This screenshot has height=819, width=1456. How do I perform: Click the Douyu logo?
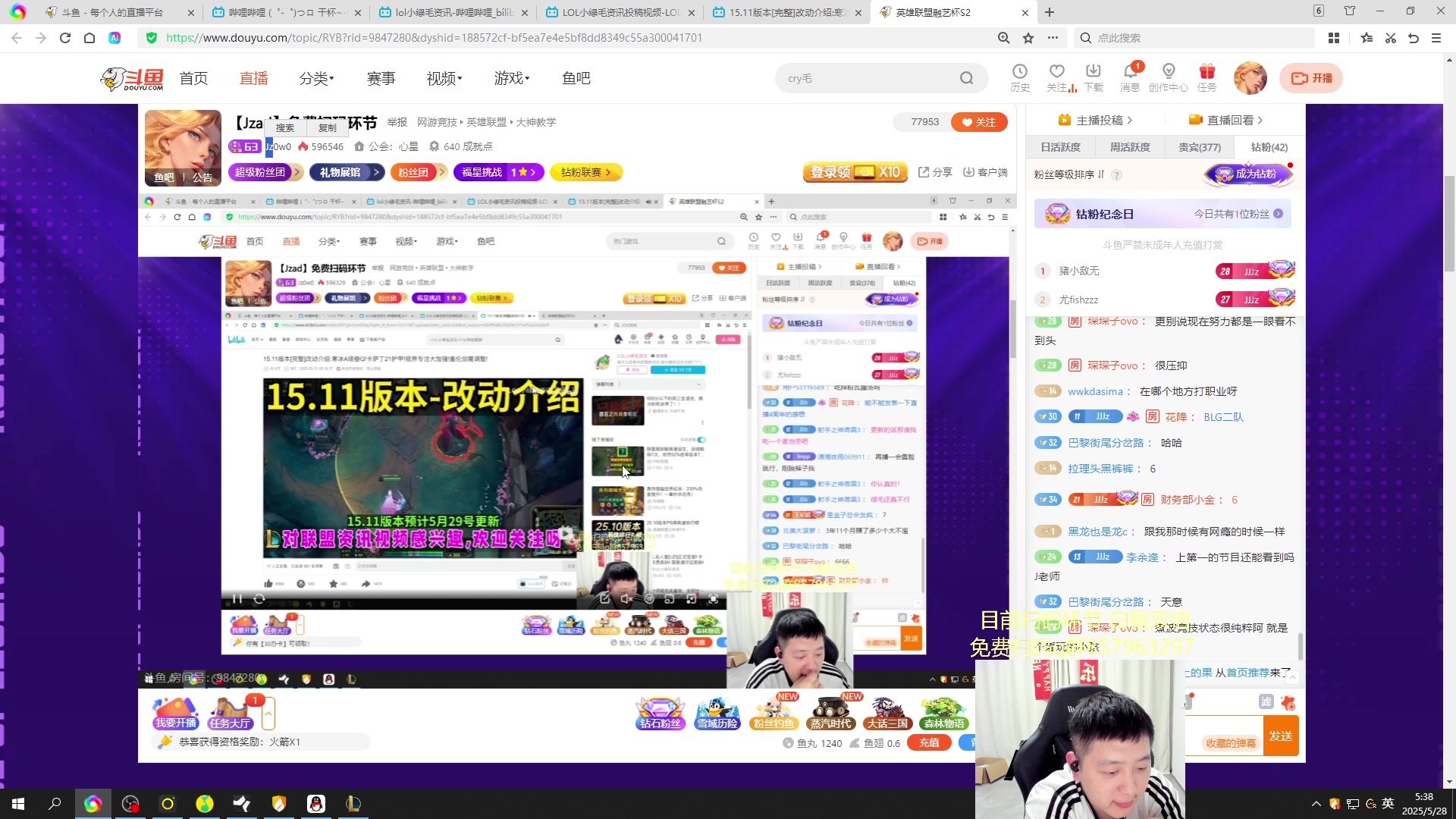(x=132, y=78)
